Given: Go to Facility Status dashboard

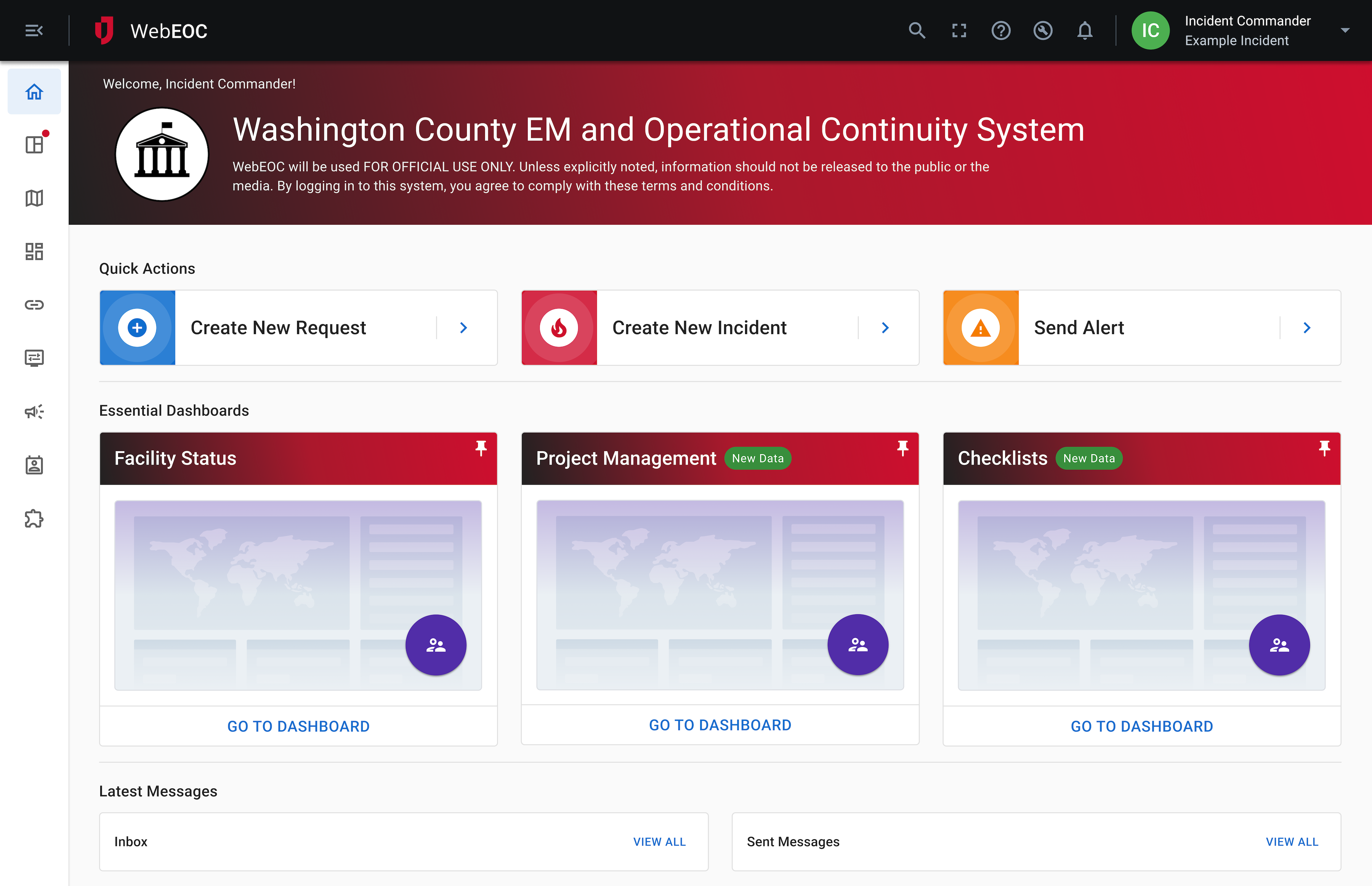Looking at the screenshot, I should (x=298, y=727).
